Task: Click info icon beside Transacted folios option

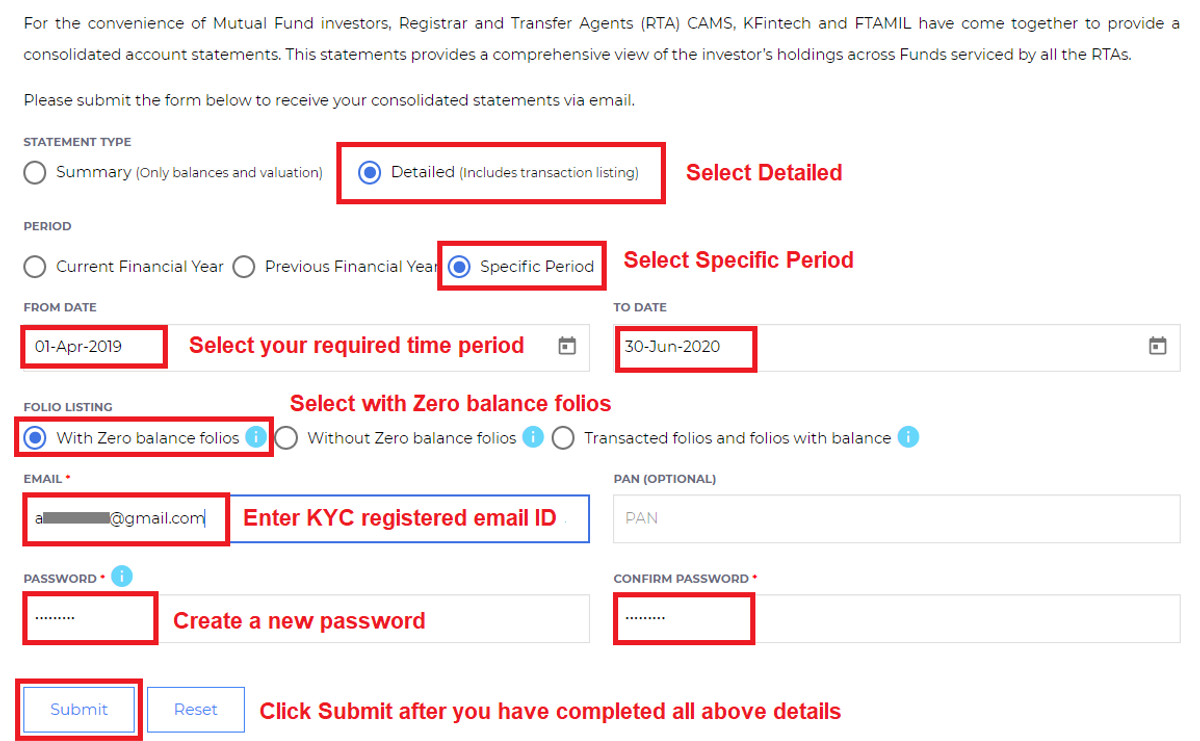Action: [x=907, y=437]
